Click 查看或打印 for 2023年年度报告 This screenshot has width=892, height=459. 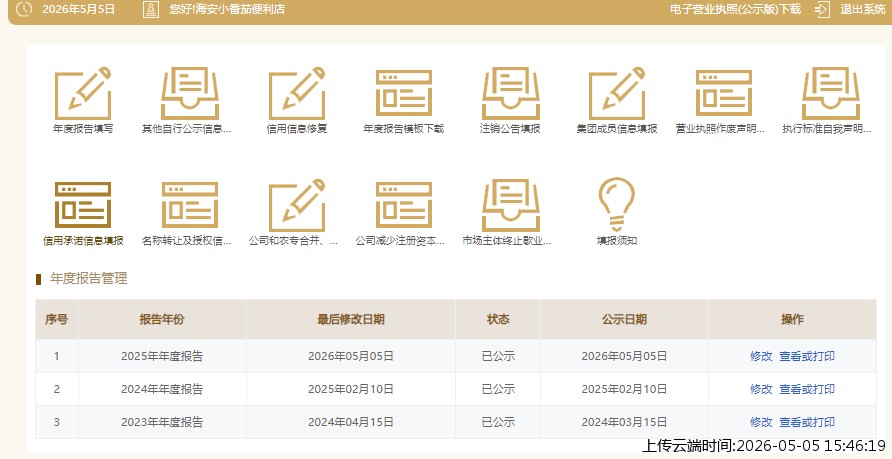807,422
